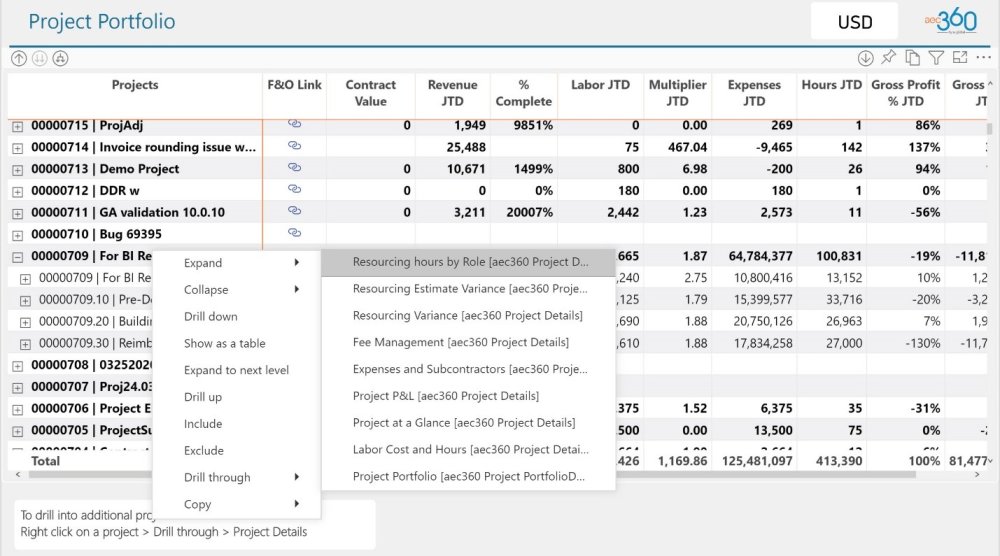Click expand all down one level icon
1000x556 pixels.
point(60,59)
